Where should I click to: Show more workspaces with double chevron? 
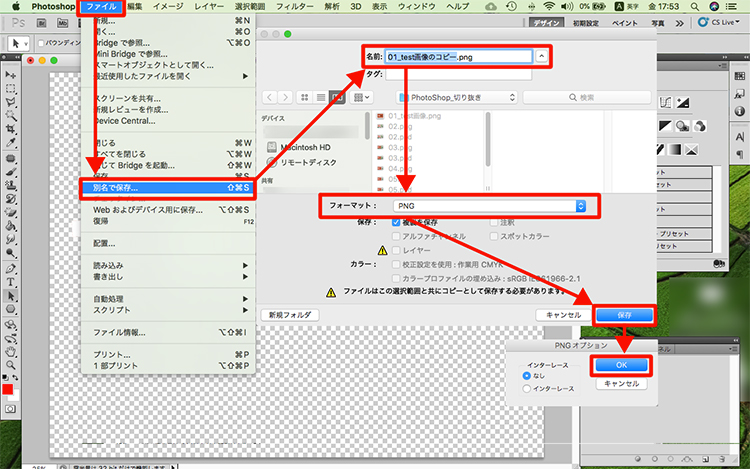680,23
